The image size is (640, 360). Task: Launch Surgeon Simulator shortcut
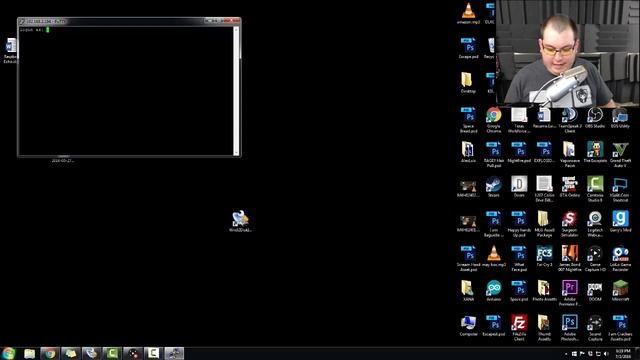pyautogui.click(x=569, y=224)
